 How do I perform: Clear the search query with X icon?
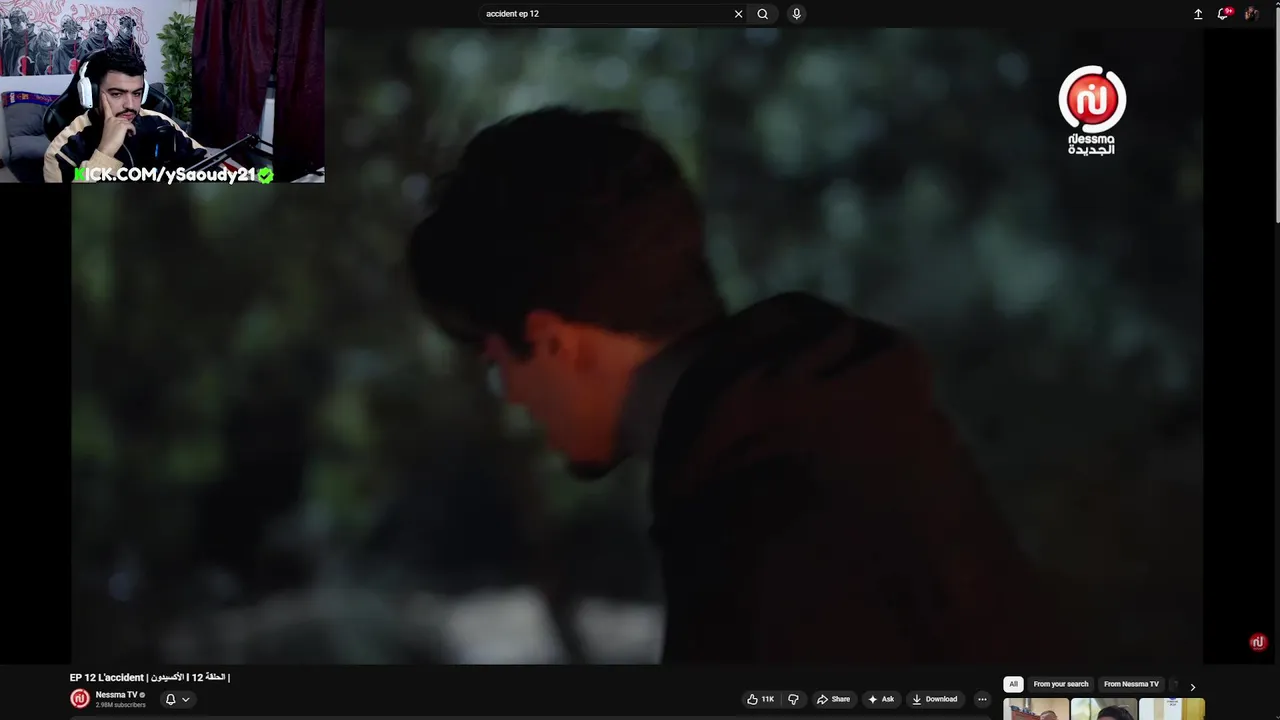[738, 14]
